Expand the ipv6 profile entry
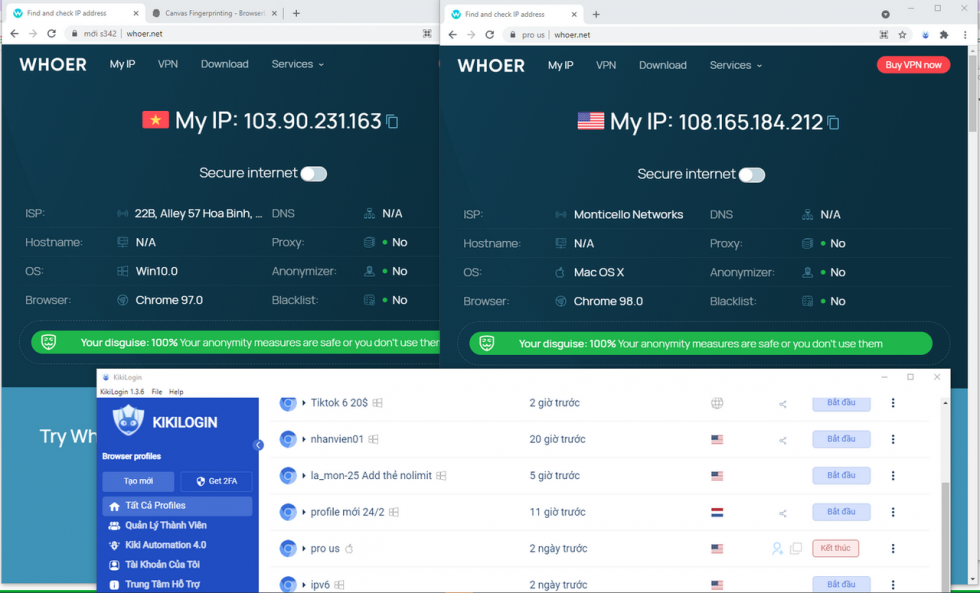This screenshot has width=980, height=593. point(305,584)
